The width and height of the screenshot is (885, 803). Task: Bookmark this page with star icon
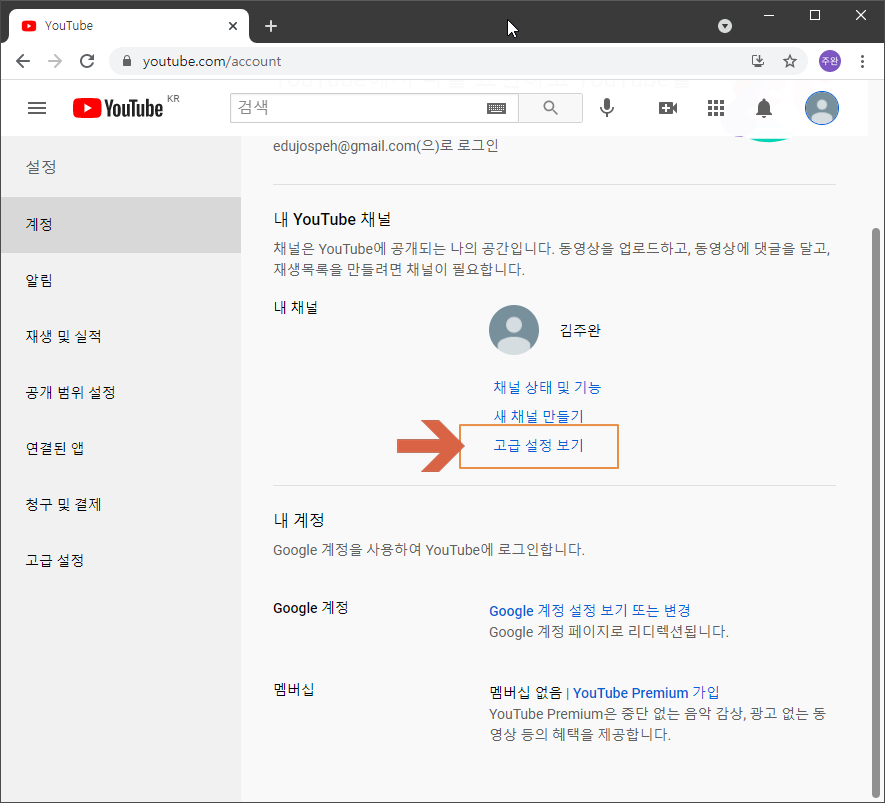point(790,61)
